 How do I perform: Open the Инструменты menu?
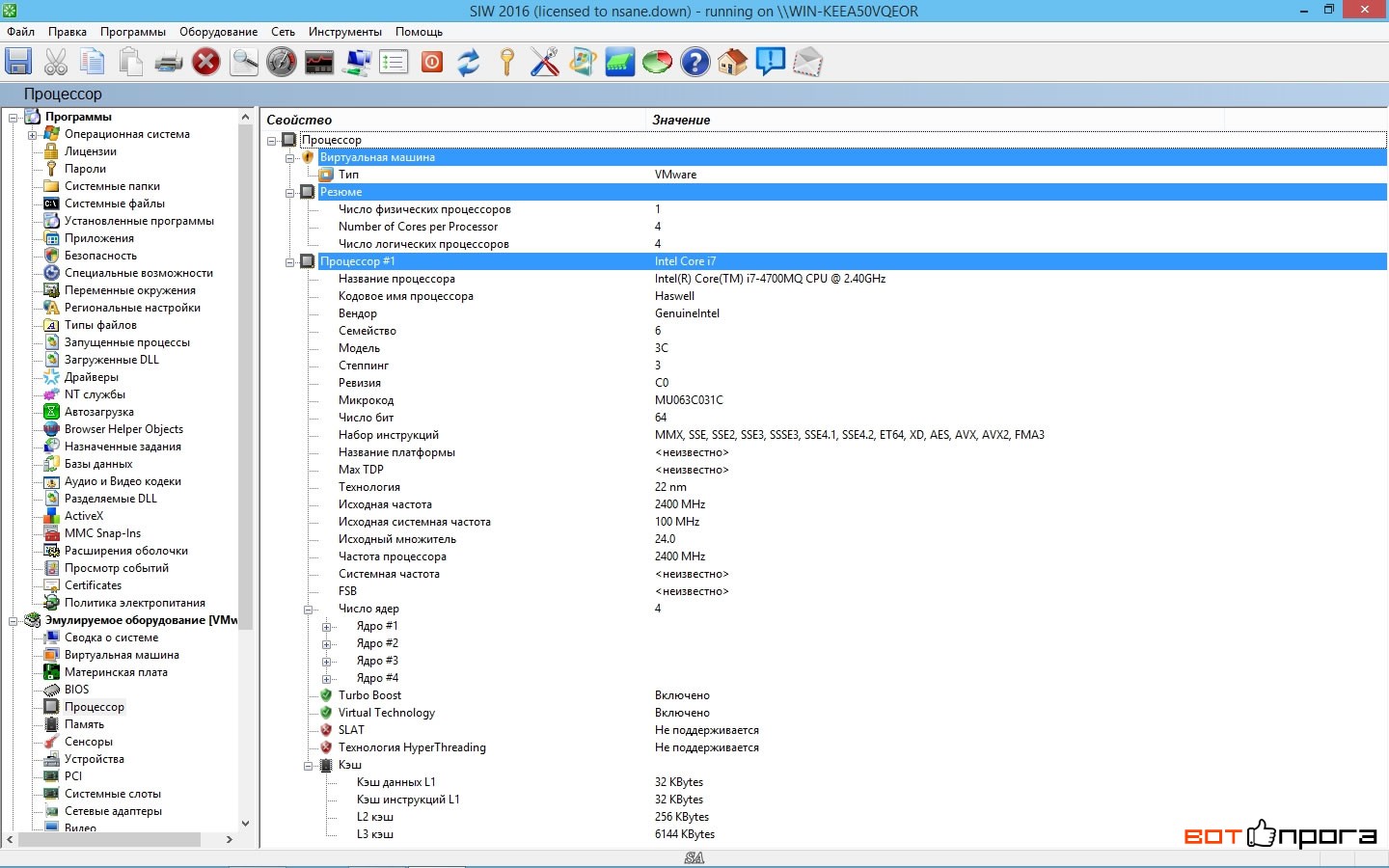point(345,32)
